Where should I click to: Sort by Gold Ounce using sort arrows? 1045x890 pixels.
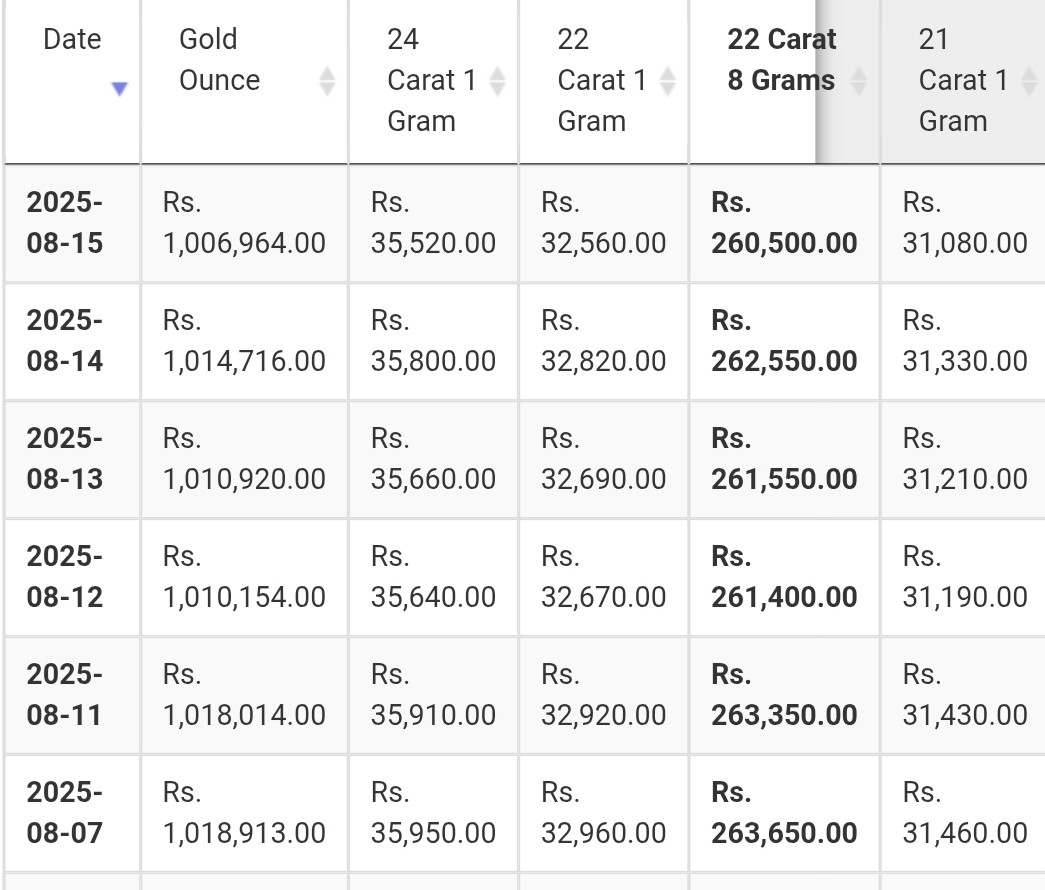click(x=327, y=81)
